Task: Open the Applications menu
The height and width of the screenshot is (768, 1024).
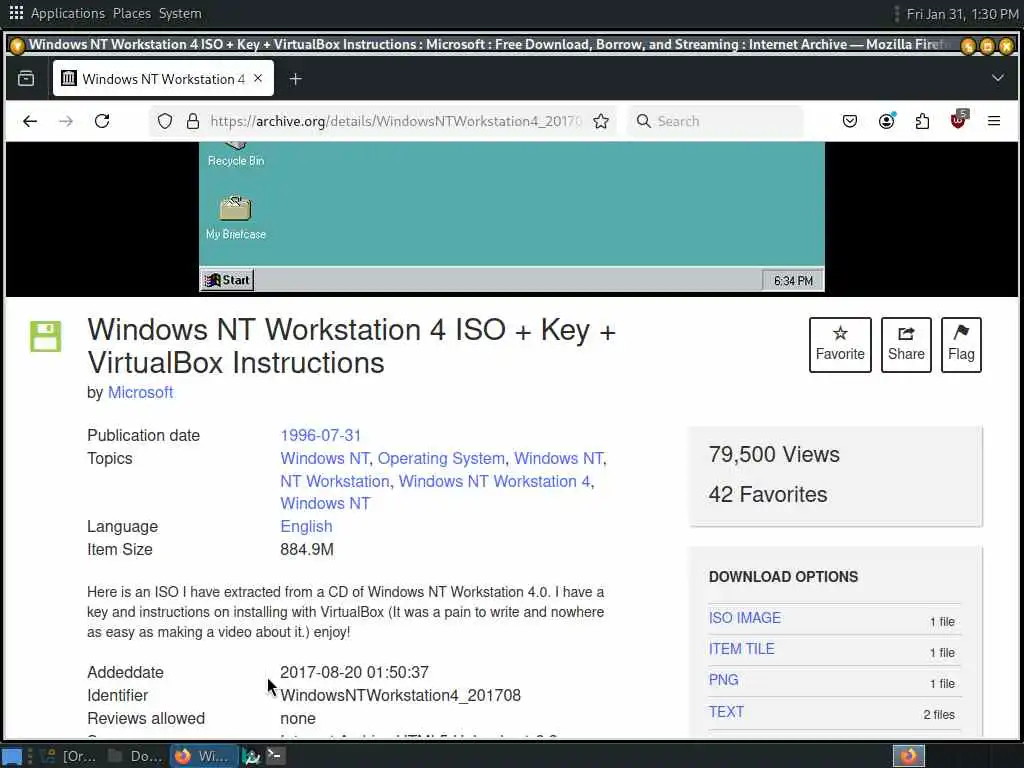Action: point(67,13)
